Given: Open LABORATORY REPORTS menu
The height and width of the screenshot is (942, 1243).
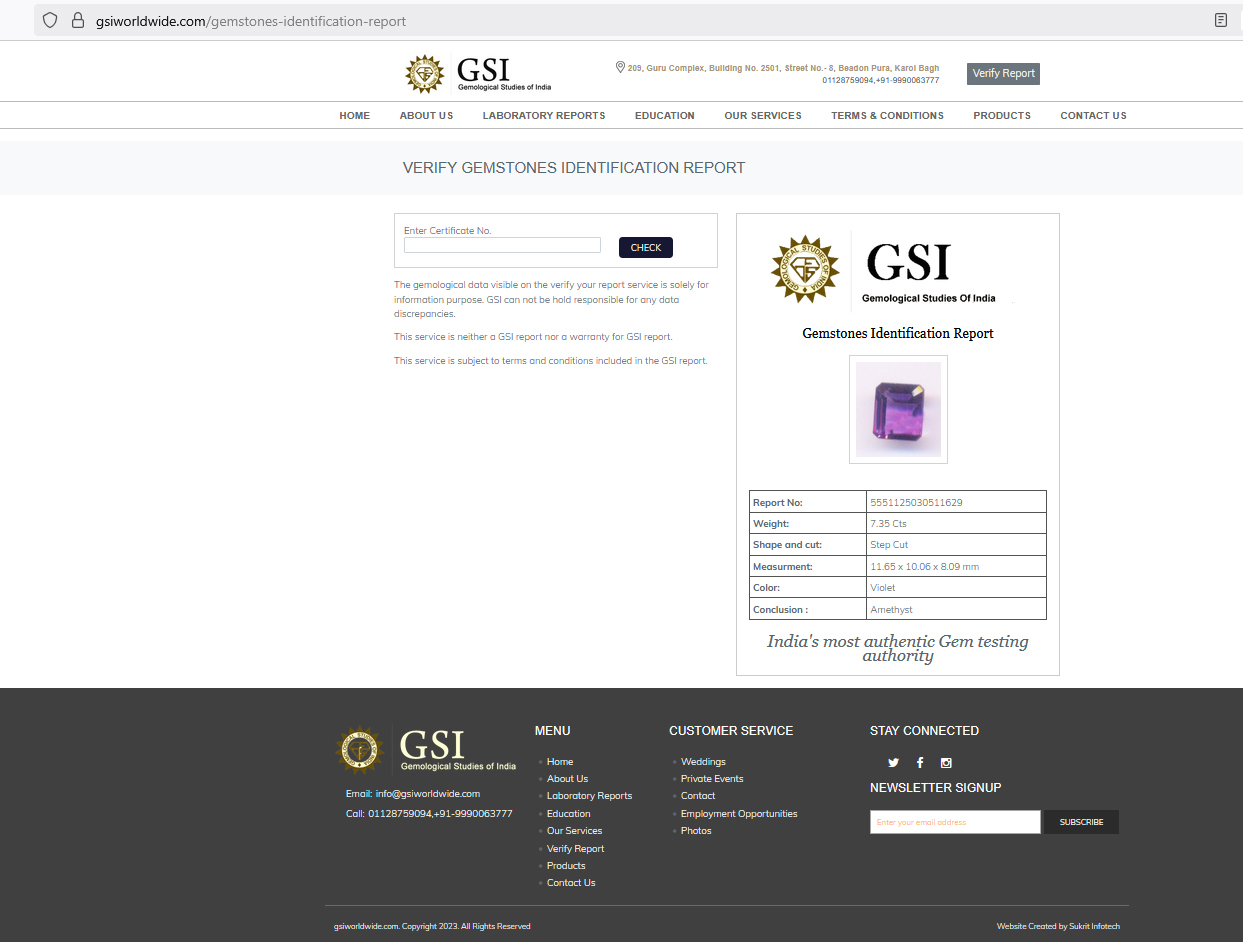Looking at the screenshot, I should click(x=544, y=116).
